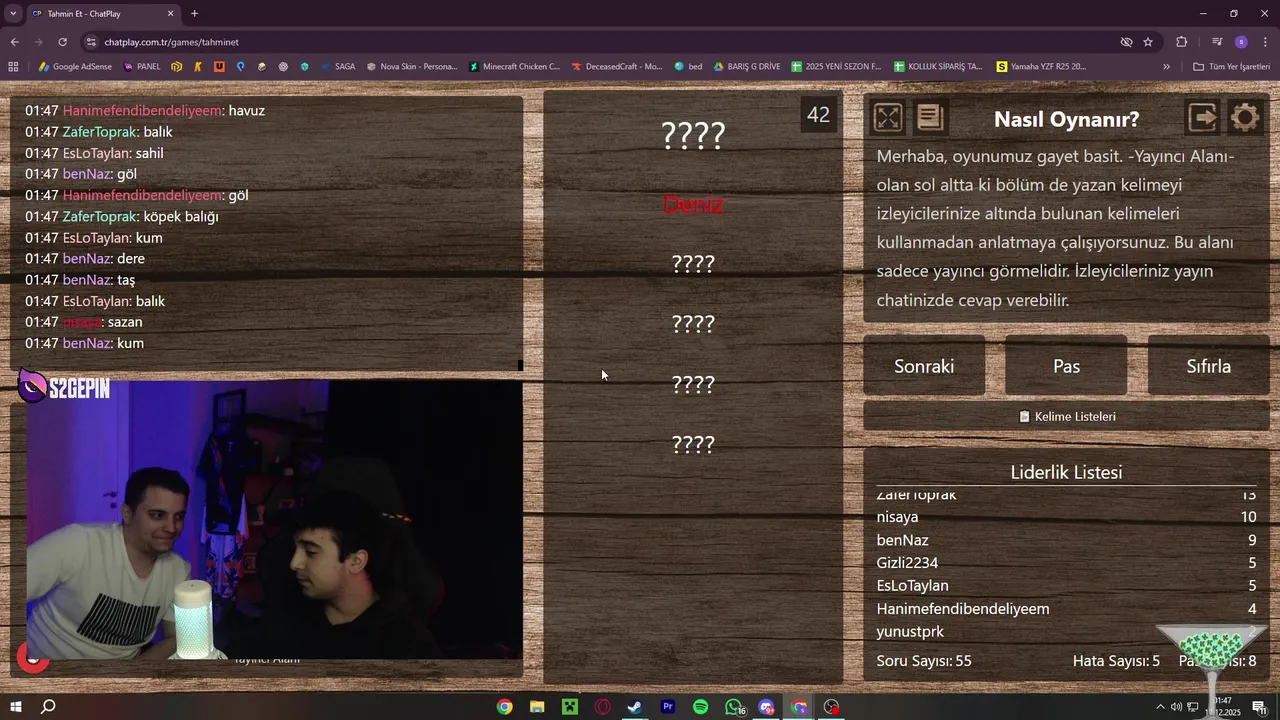Open Windows taskbar search

pos(48,707)
